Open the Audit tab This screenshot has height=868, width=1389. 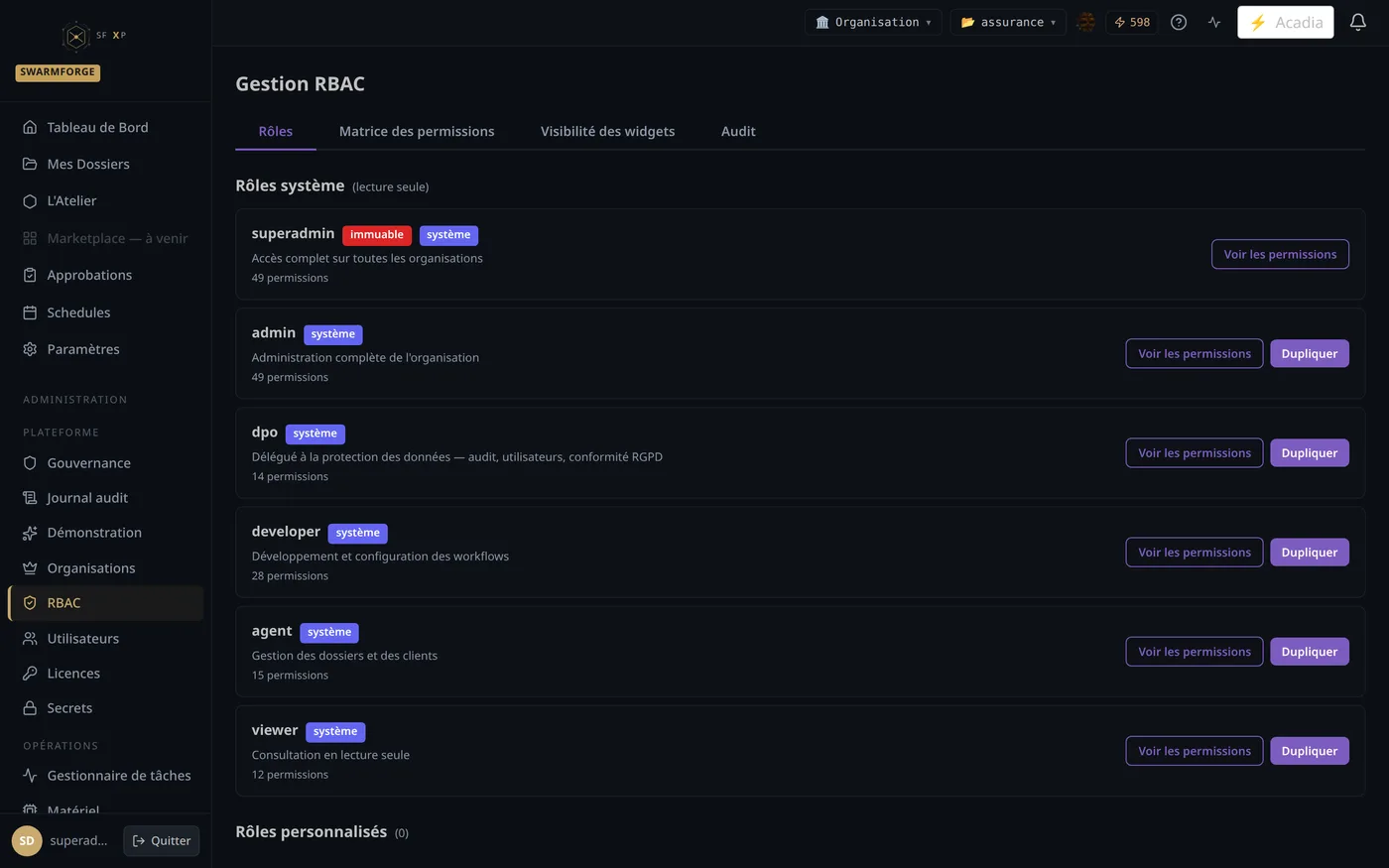click(x=738, y=131)
